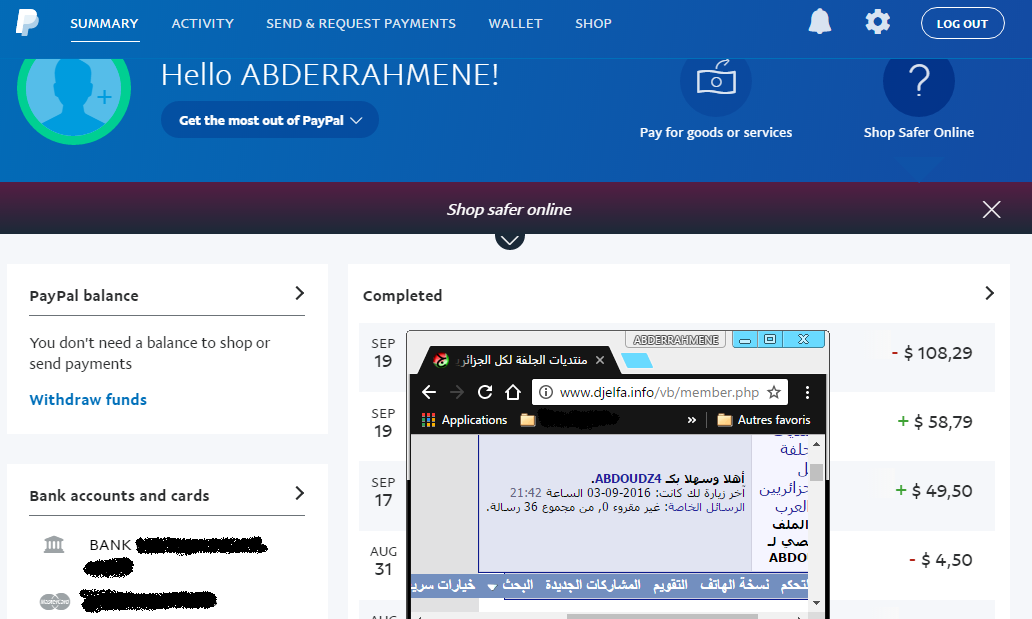Open the PayPal balance arrow
This screenshot has width=1032, height=619.
[299, 293]
